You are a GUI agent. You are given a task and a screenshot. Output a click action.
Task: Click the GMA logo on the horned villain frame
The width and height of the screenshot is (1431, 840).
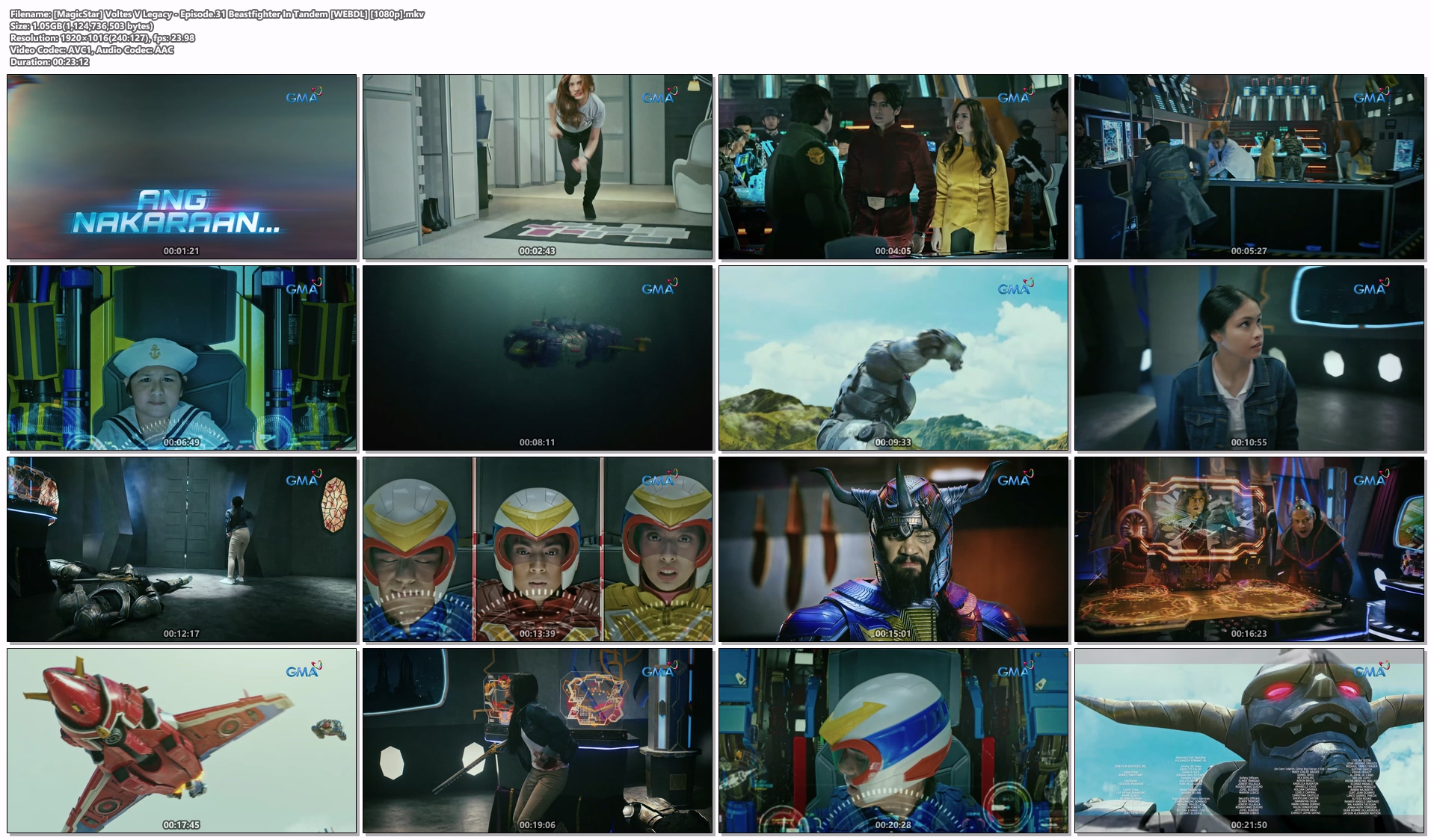pos(1015,479)
